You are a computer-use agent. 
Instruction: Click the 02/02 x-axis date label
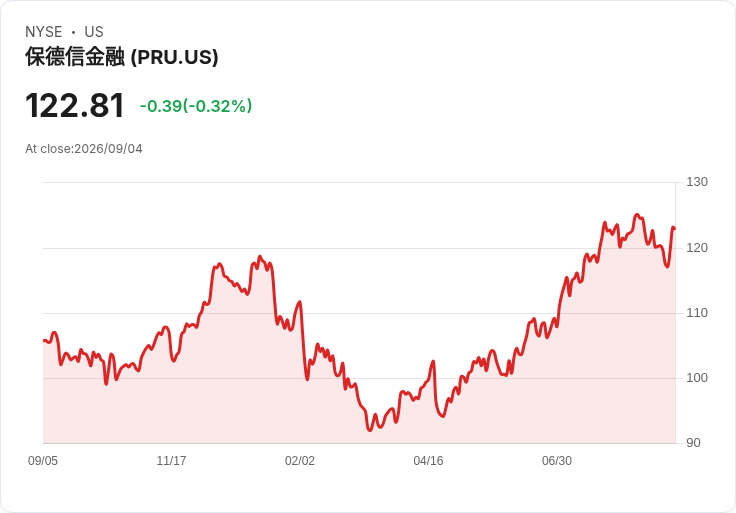(x=299, y=461)
